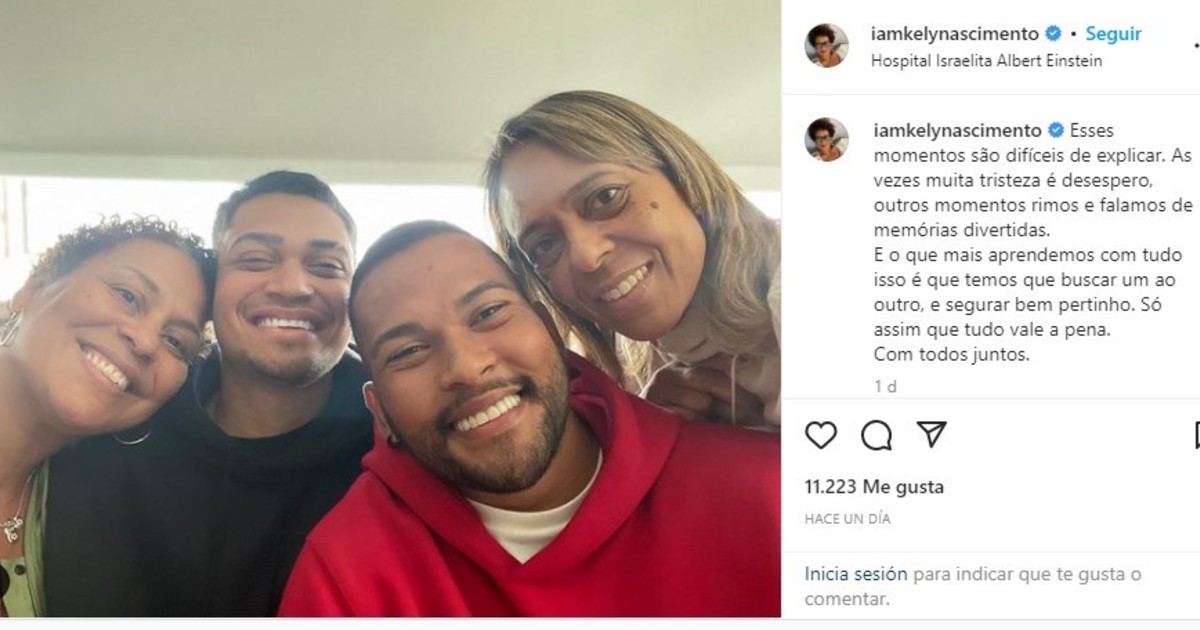Screen dimensions: 1200x630
Task: Click verified badge next to header username
Action: point(1053,34)
